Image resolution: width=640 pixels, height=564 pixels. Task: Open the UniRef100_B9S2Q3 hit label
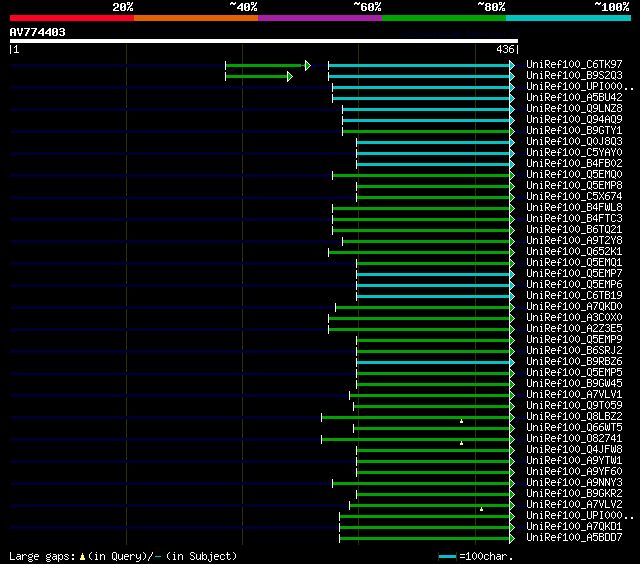tap(574, 75)
